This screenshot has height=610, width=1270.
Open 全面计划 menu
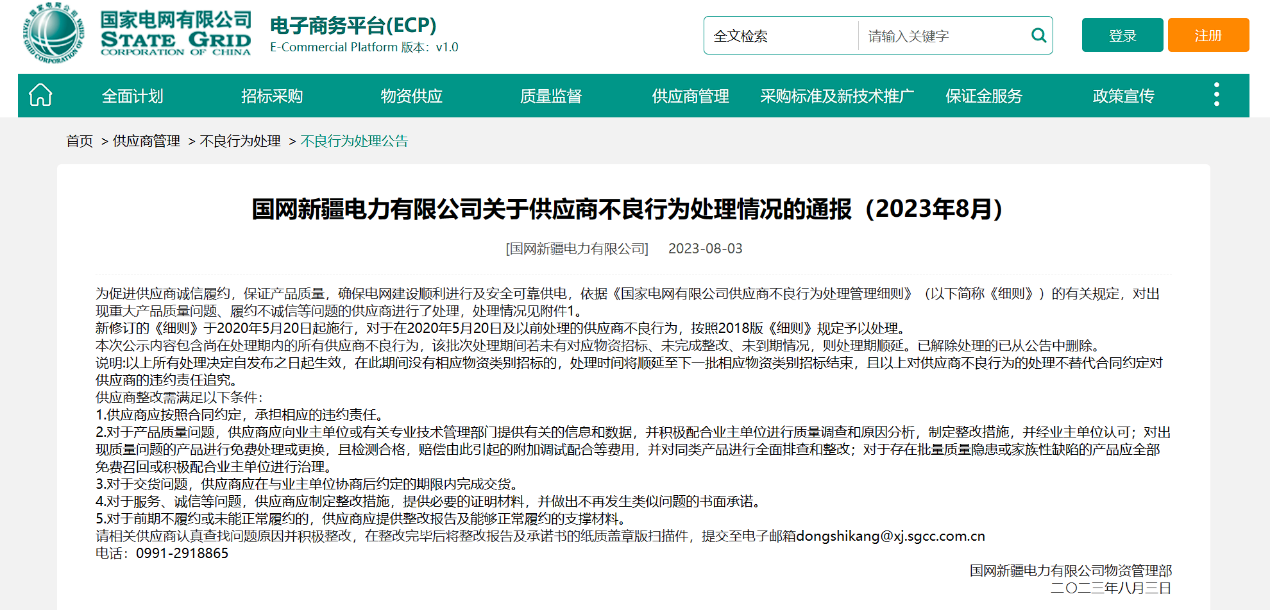point(132,96)
